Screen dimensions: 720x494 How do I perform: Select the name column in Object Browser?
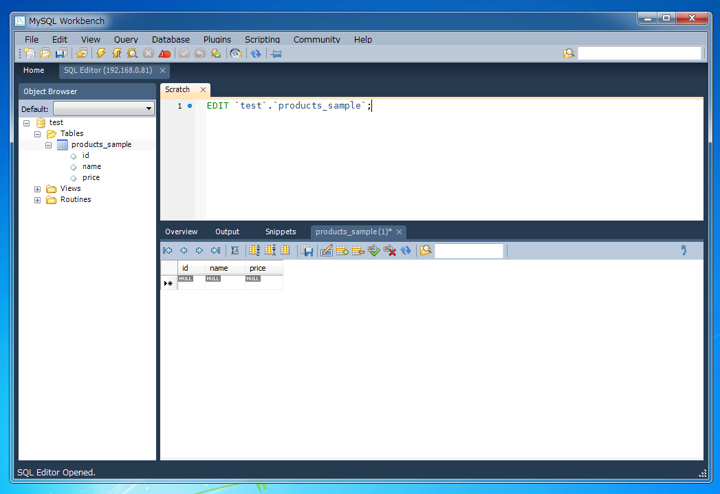coord(91,167)
